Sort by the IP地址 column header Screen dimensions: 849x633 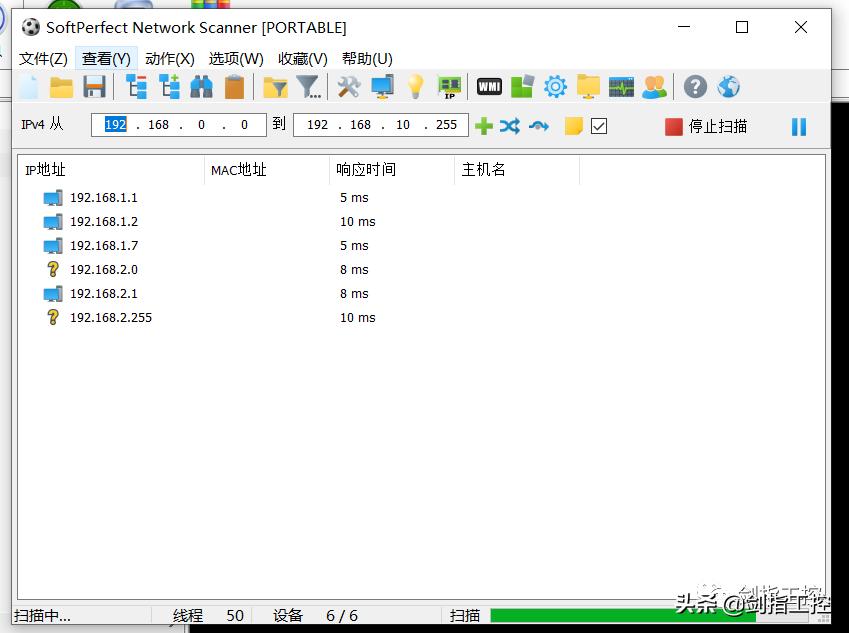pos(45,170)
